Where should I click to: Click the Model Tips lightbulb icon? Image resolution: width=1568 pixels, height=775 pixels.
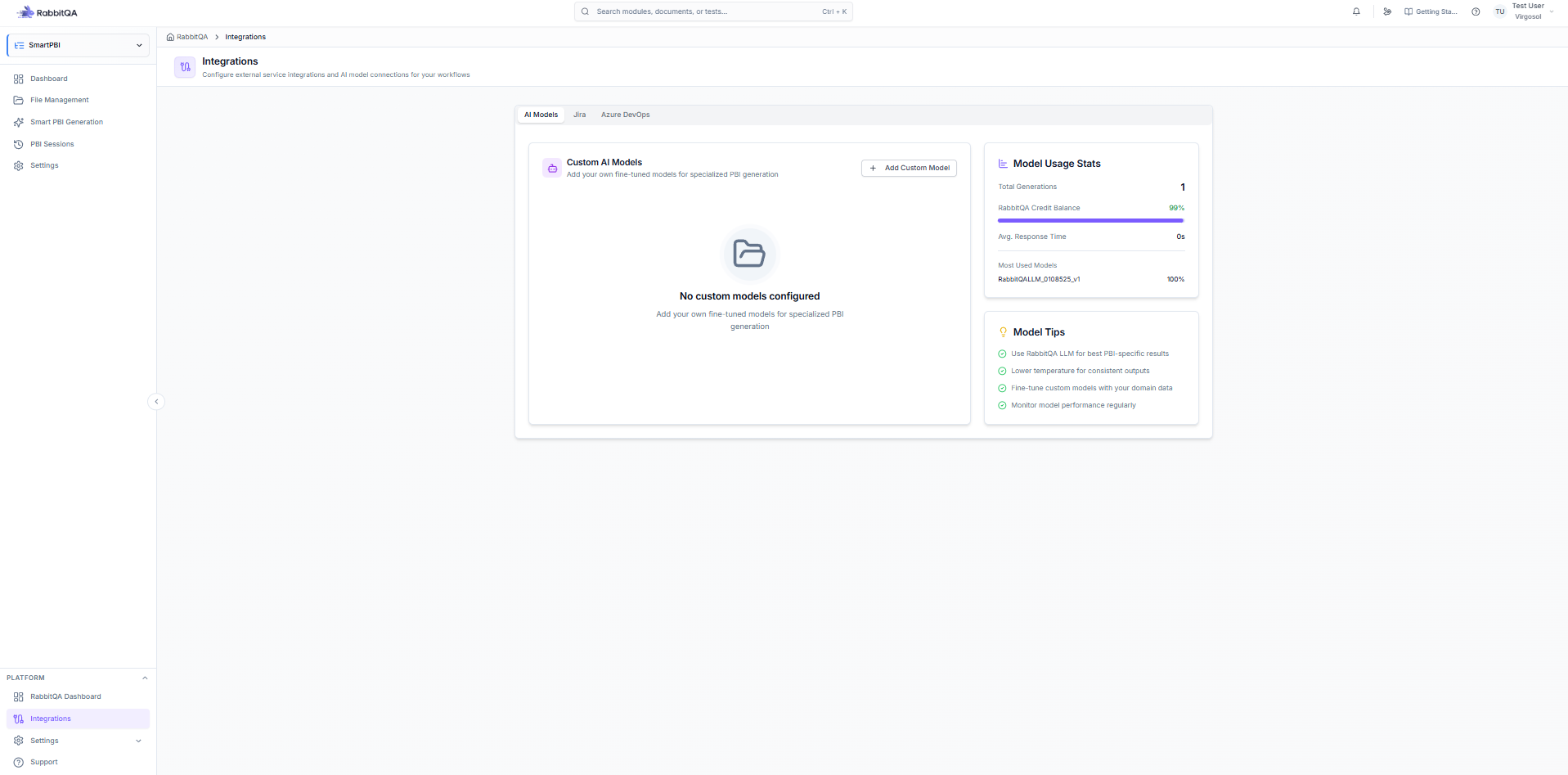click(x=1003, y=332)
